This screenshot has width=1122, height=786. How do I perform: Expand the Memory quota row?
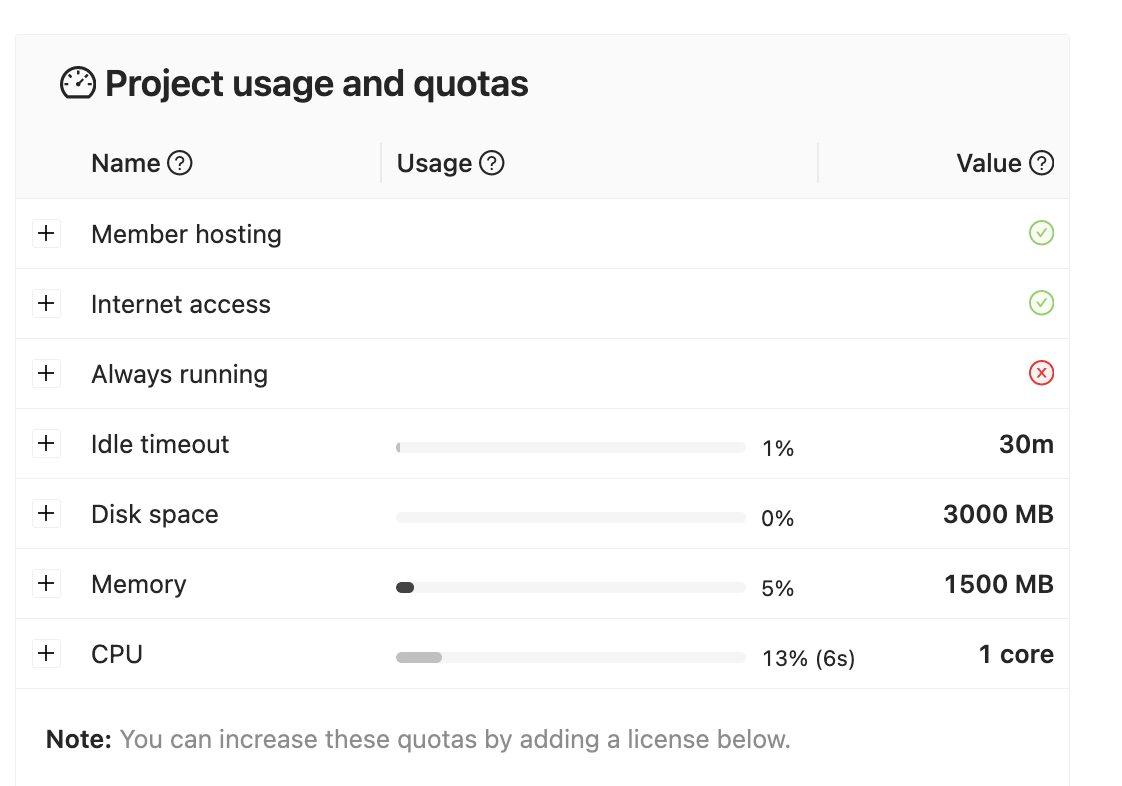tap(46, 583)
